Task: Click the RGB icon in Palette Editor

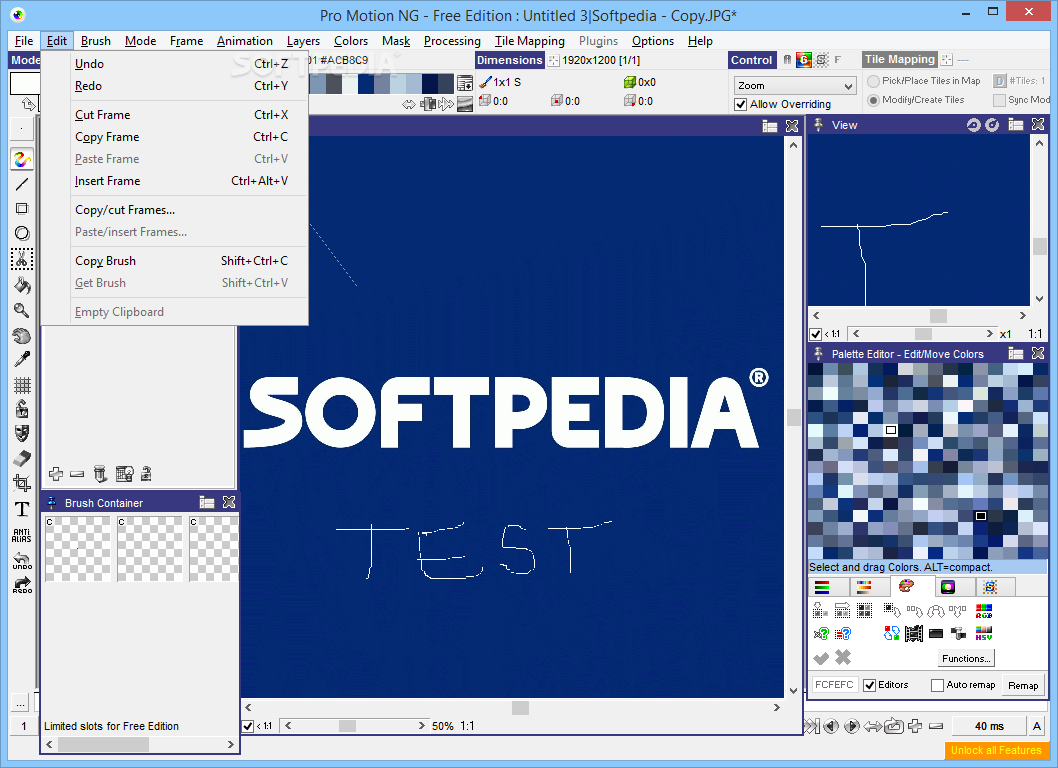Action: click(984, 611)
